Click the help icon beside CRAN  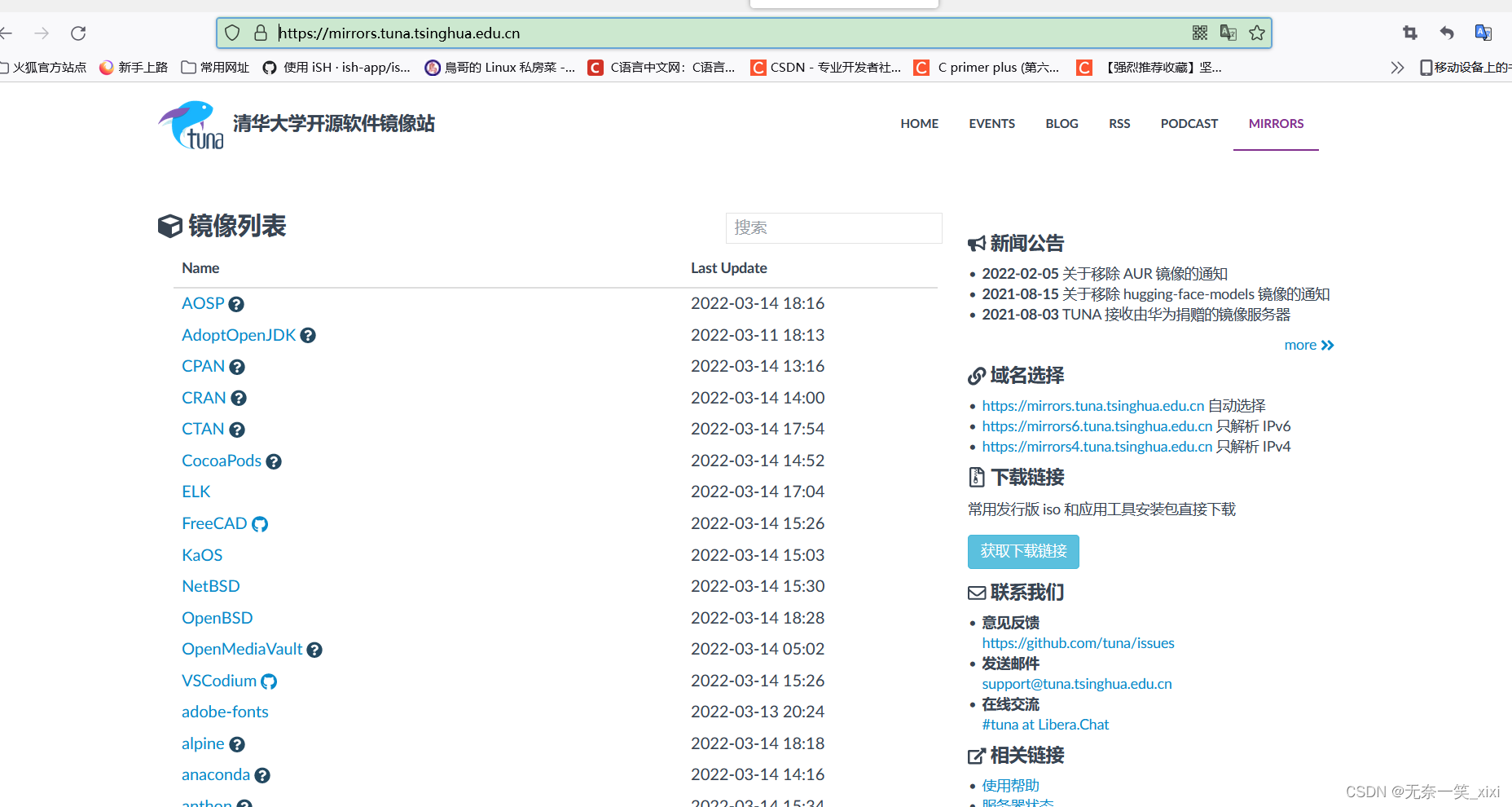pos(239,398)
